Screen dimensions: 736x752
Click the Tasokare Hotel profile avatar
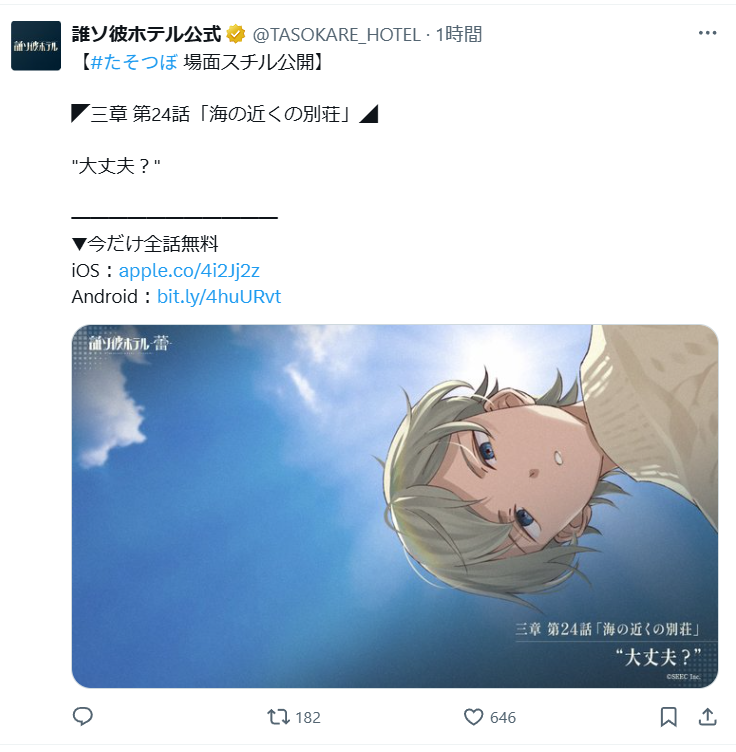[36, 46]
